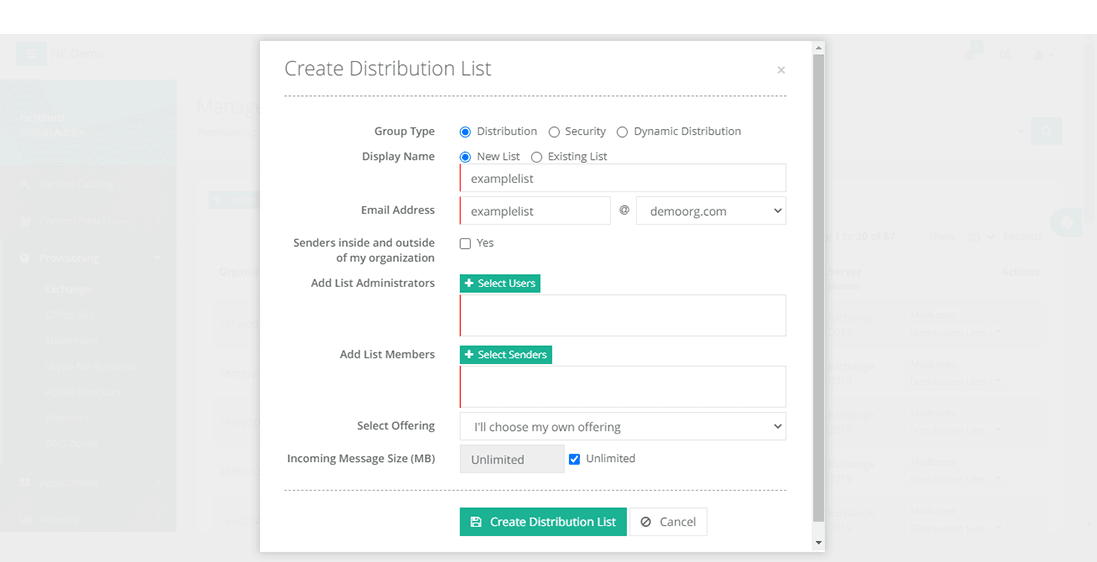The height and width of the screenshot is (562, 1097).
Task: Click the Email Address local-part field
Action: pyautogui.click(x=535, y=211)
